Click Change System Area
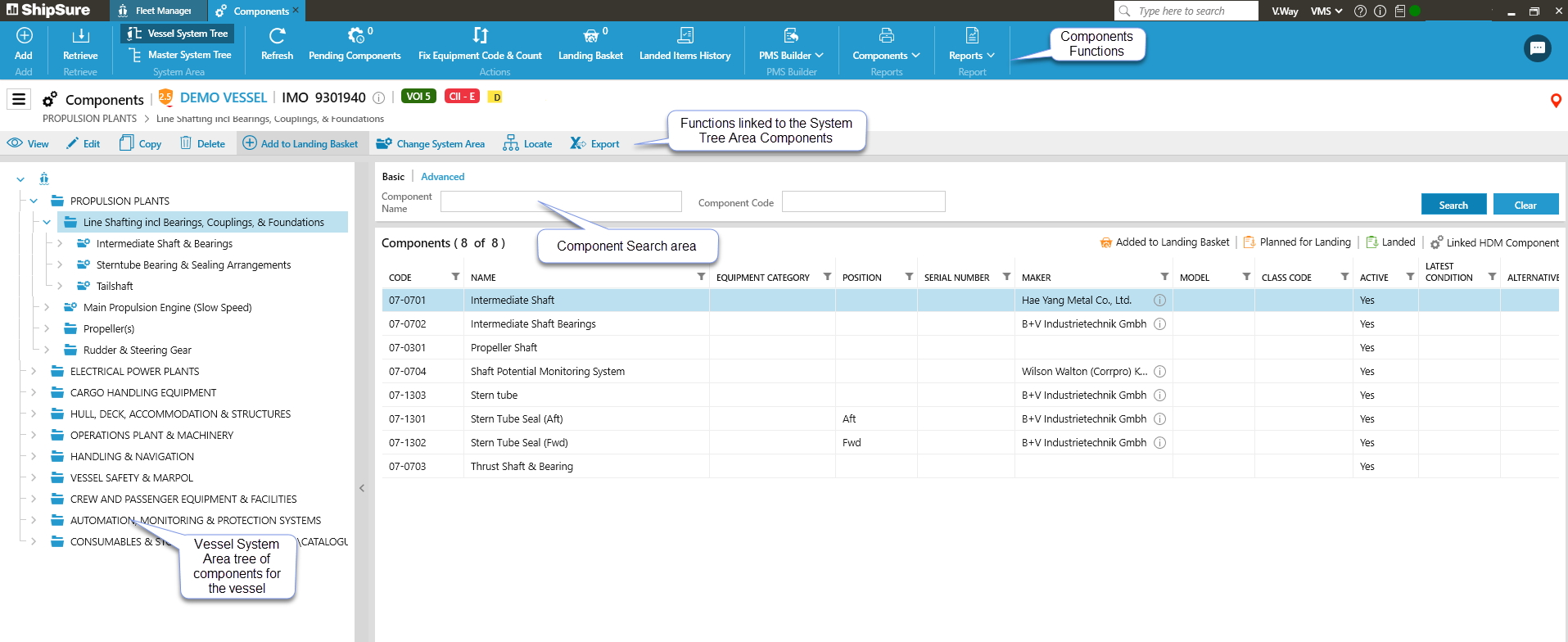This screenshot has height=642, width=1568. [x=430, y=143]
